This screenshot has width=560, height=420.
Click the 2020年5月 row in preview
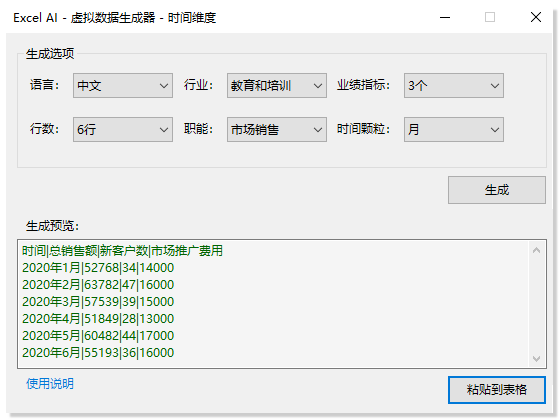[x=98, y=336]
